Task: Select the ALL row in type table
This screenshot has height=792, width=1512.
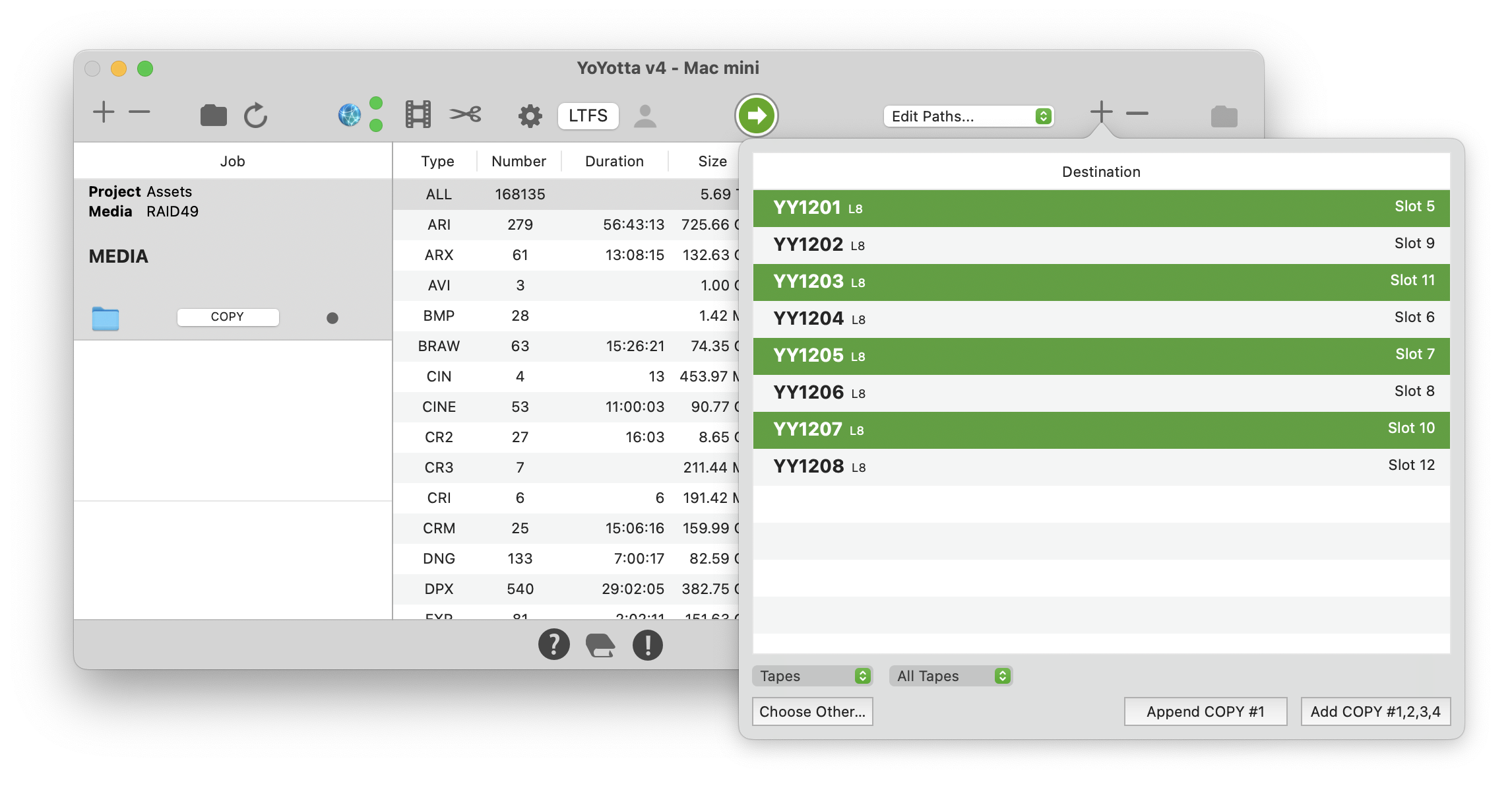Action: pyautogui.click(x=566, y=194)
